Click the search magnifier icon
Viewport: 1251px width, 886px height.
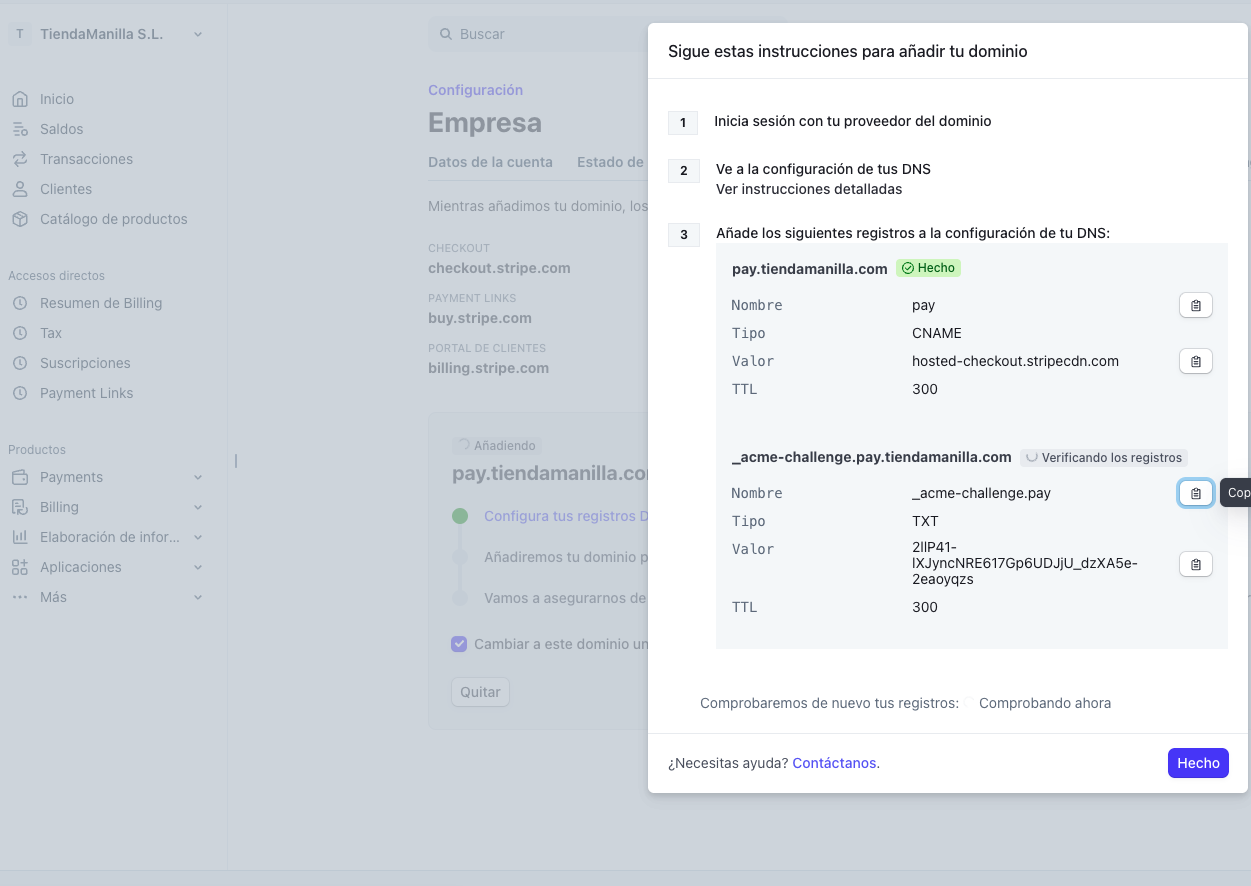(446, 34)
